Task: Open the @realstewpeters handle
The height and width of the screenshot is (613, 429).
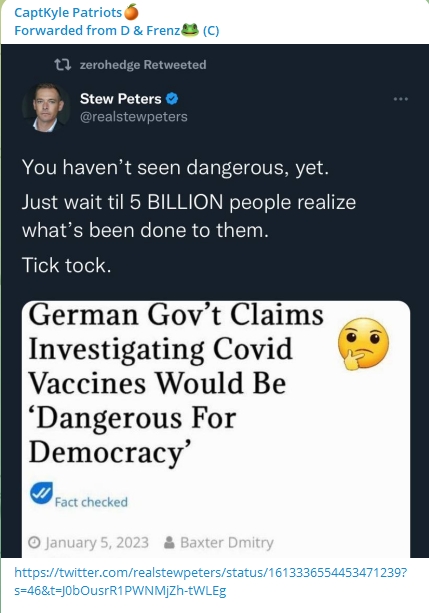Action: point(134,117)
